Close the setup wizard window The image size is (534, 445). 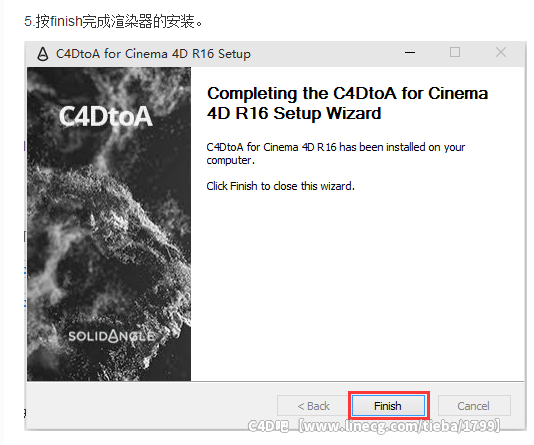click(501, 52)
